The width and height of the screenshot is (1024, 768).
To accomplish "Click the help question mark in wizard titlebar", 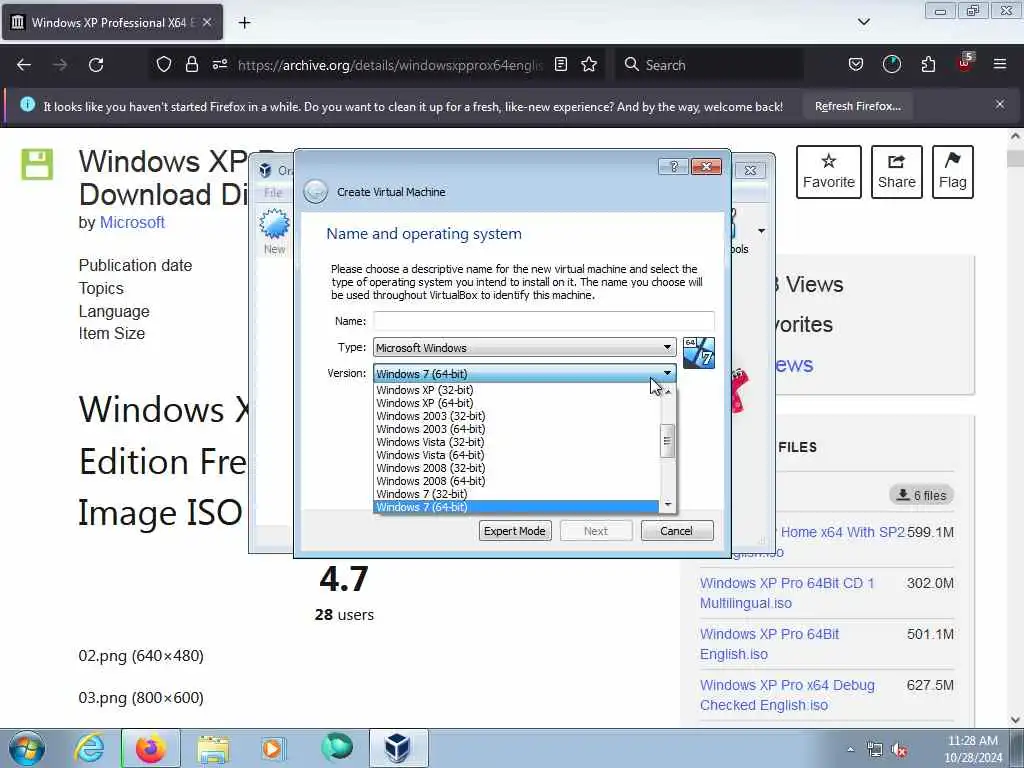I will point(673,167).
